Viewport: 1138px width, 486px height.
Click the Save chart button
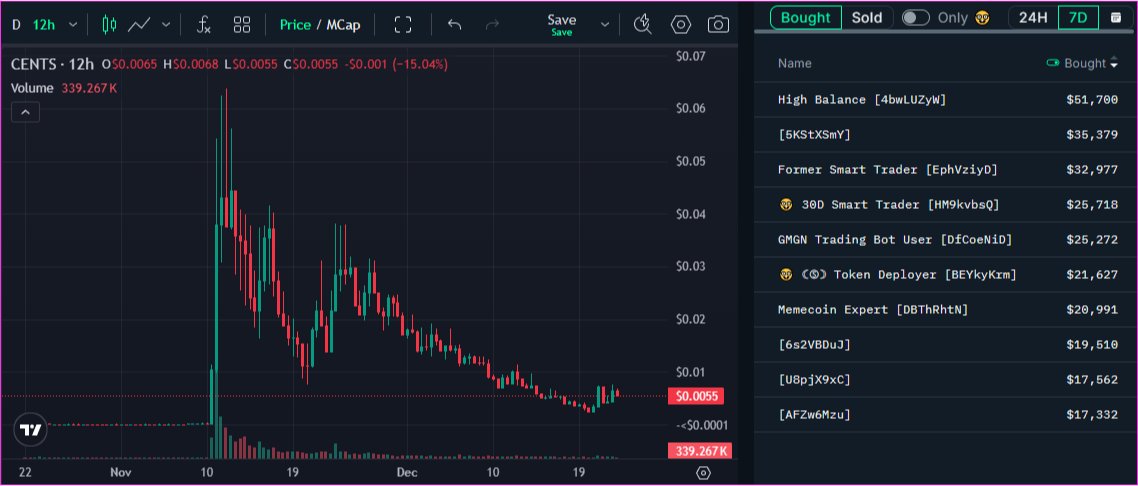point(562,25)
